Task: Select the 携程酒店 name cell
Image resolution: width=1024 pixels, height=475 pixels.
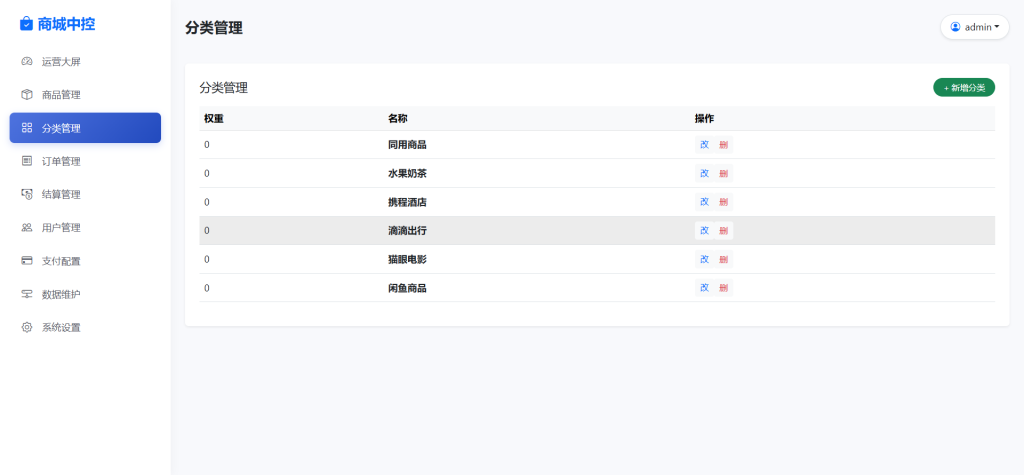Action: point(407,202)
